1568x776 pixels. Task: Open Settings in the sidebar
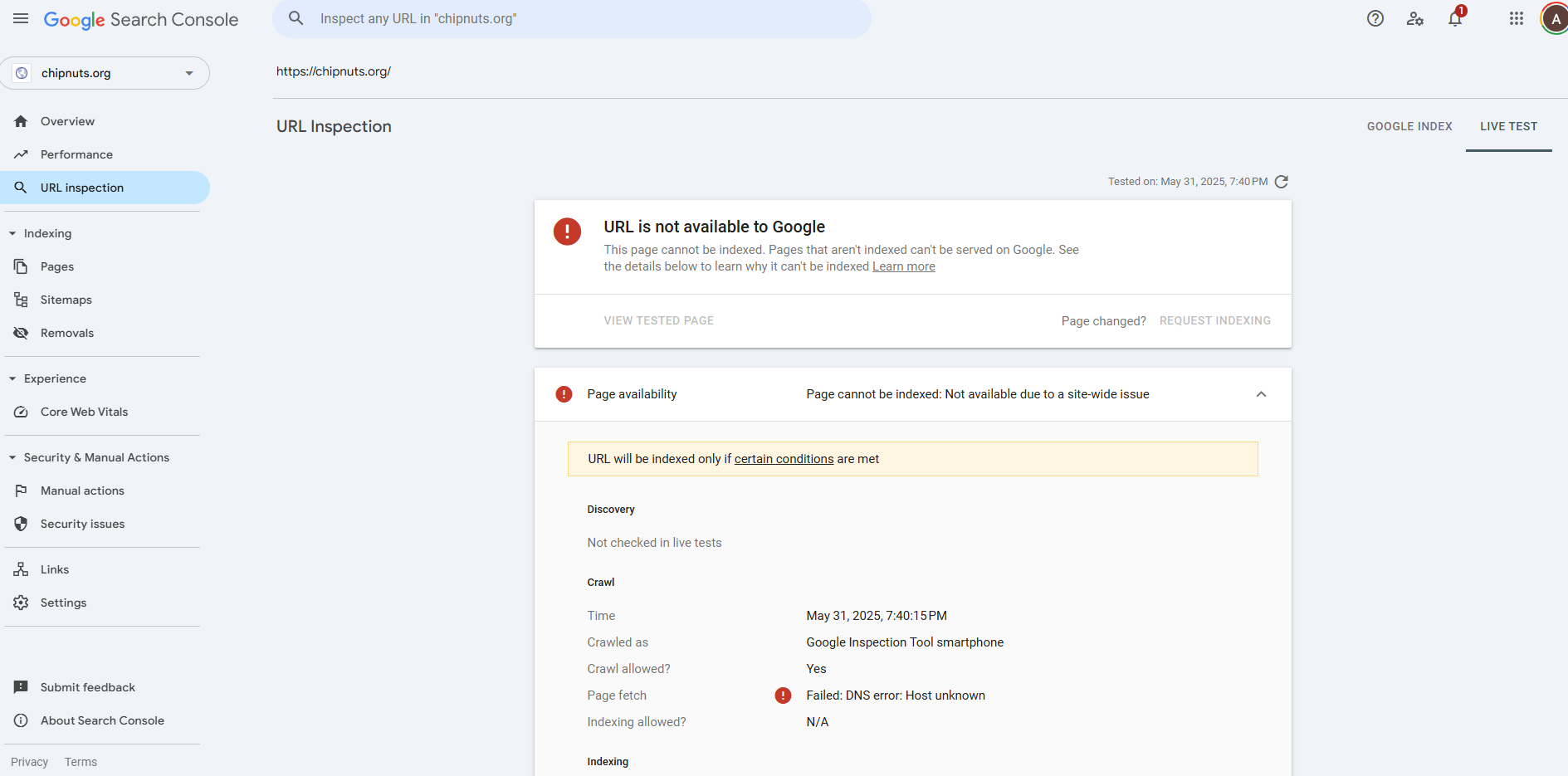[x=105, y=603]
